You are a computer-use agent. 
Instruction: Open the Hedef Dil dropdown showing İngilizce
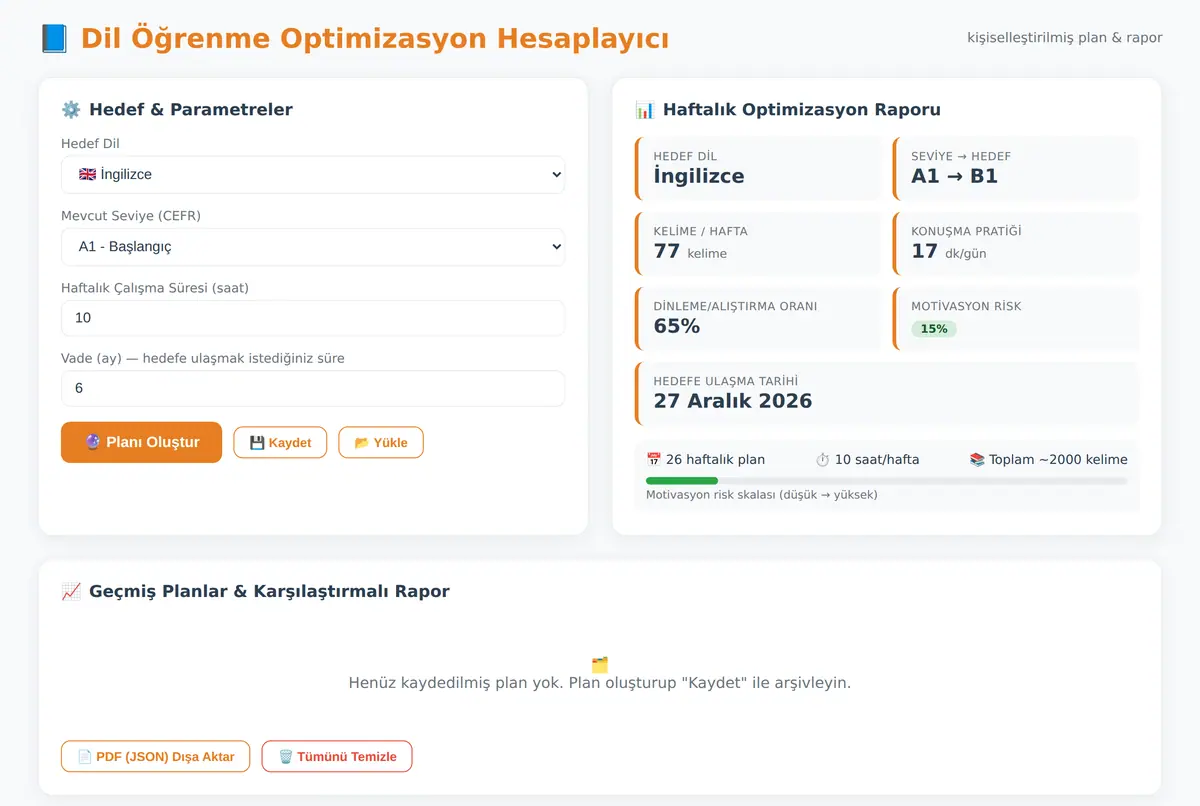coord(313,174)
